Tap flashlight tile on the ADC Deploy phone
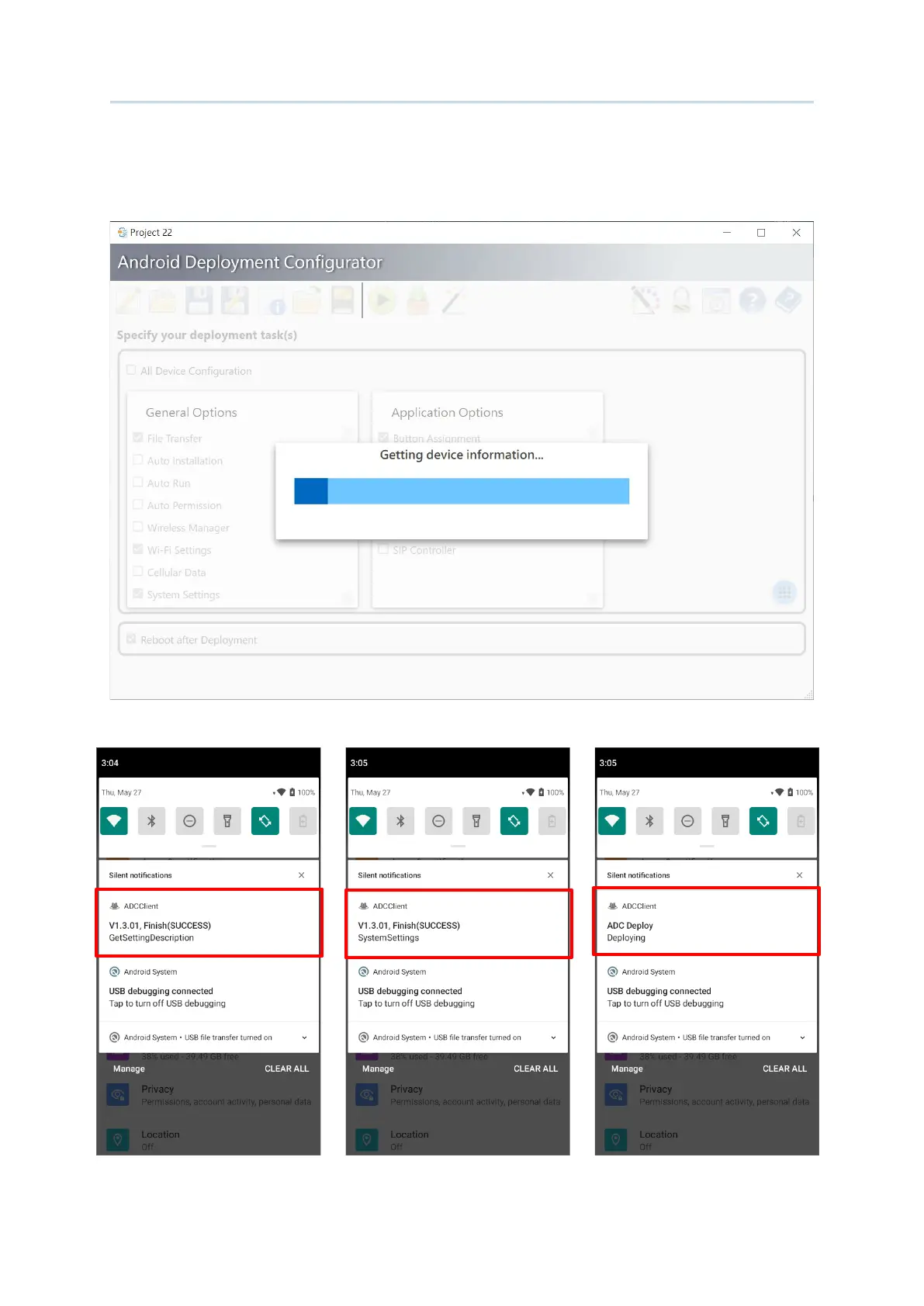924x1306 pixels. click(725, 821)
